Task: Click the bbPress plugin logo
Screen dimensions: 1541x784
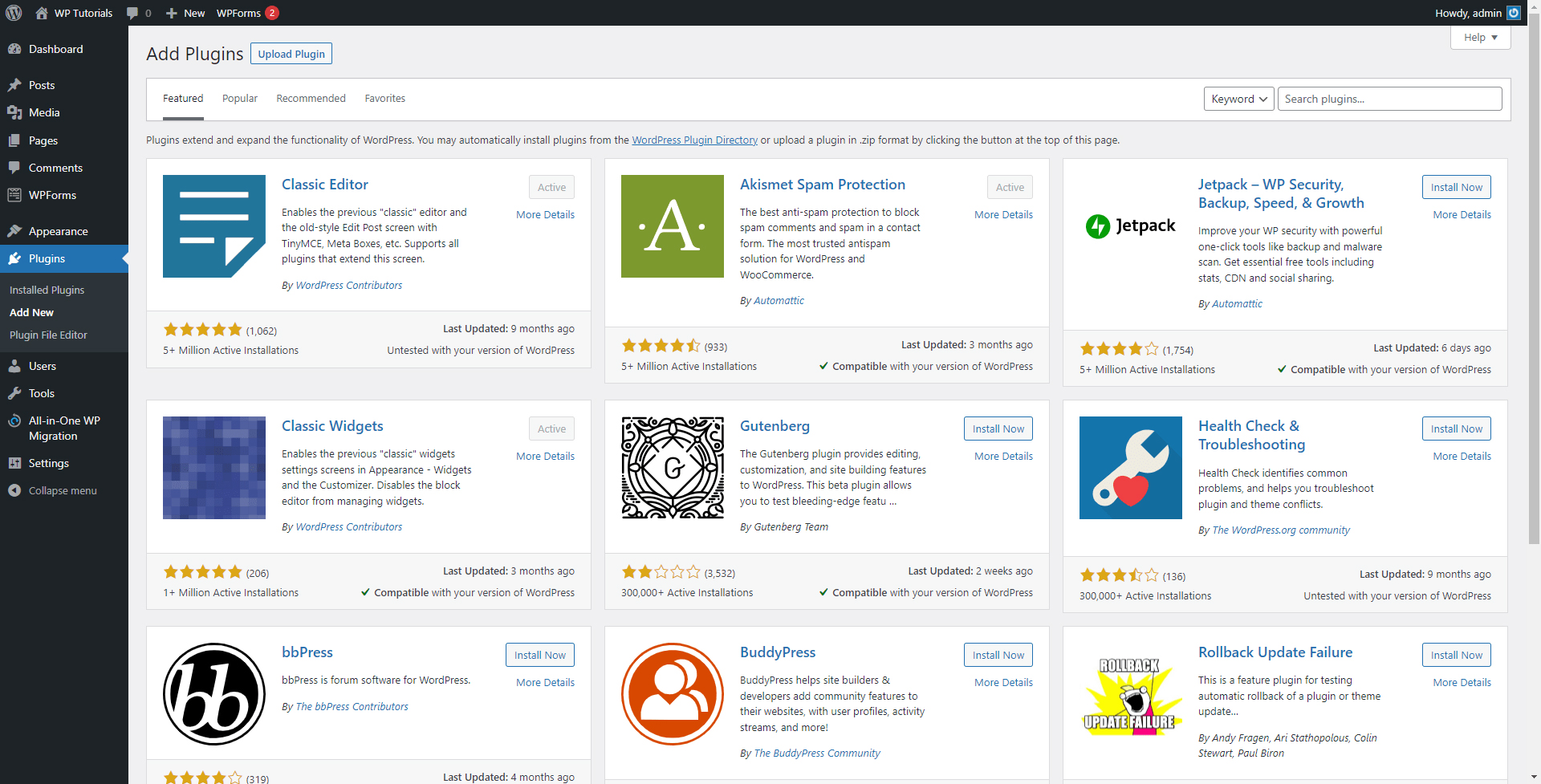Action: (x=214, y=694)
